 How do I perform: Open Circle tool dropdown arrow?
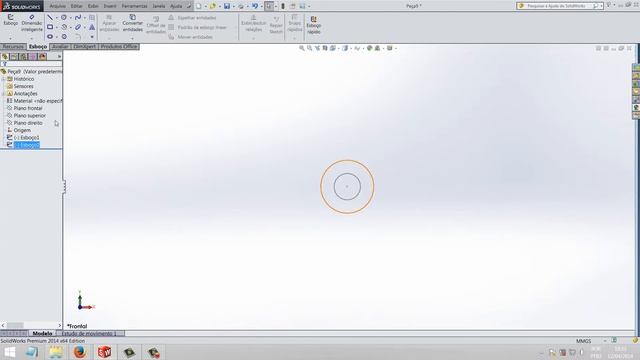pyautogui.click(x=71, y=18)
